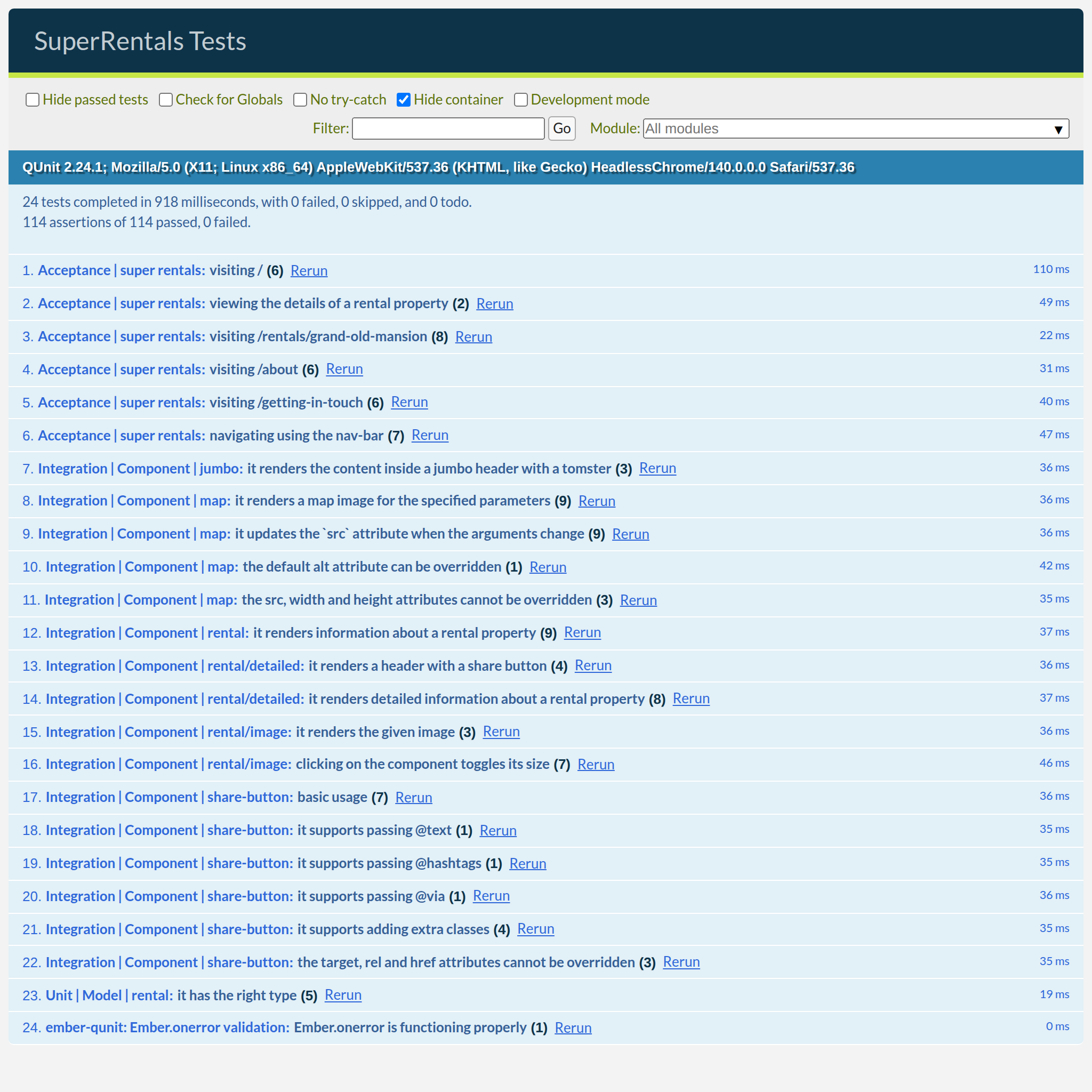Expand map default alt attribute test
This screenshot has width=1092, height=1092.
(x=371, y=567)
